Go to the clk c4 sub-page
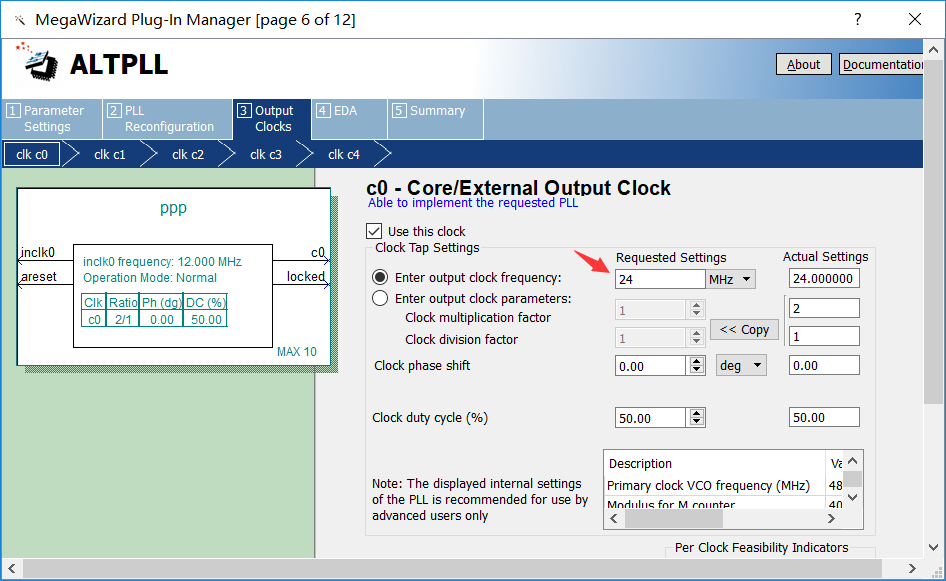Screen dimensions: 946x581 point(344,154)
